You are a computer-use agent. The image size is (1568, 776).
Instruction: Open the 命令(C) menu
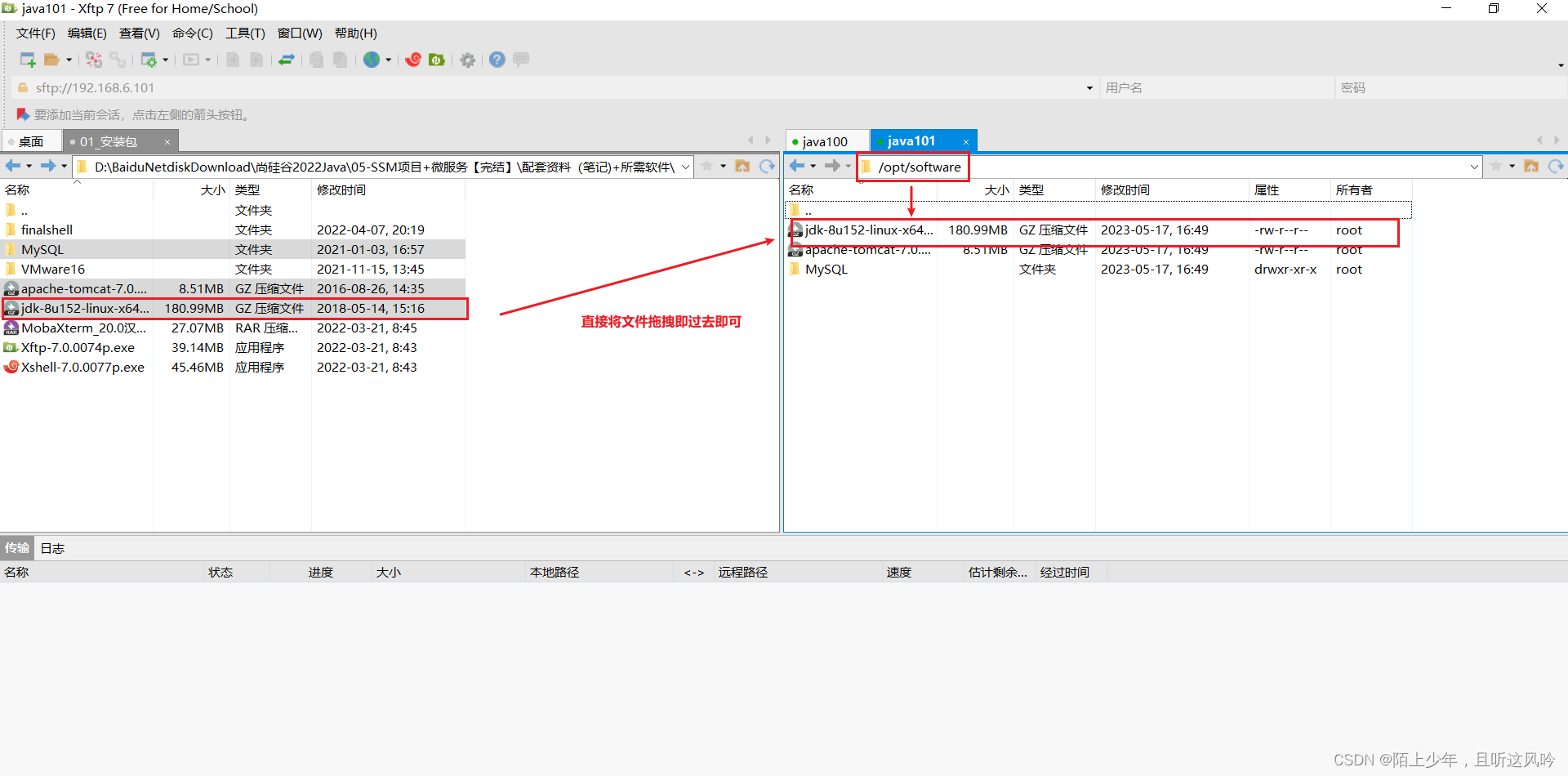coord(193,33)
